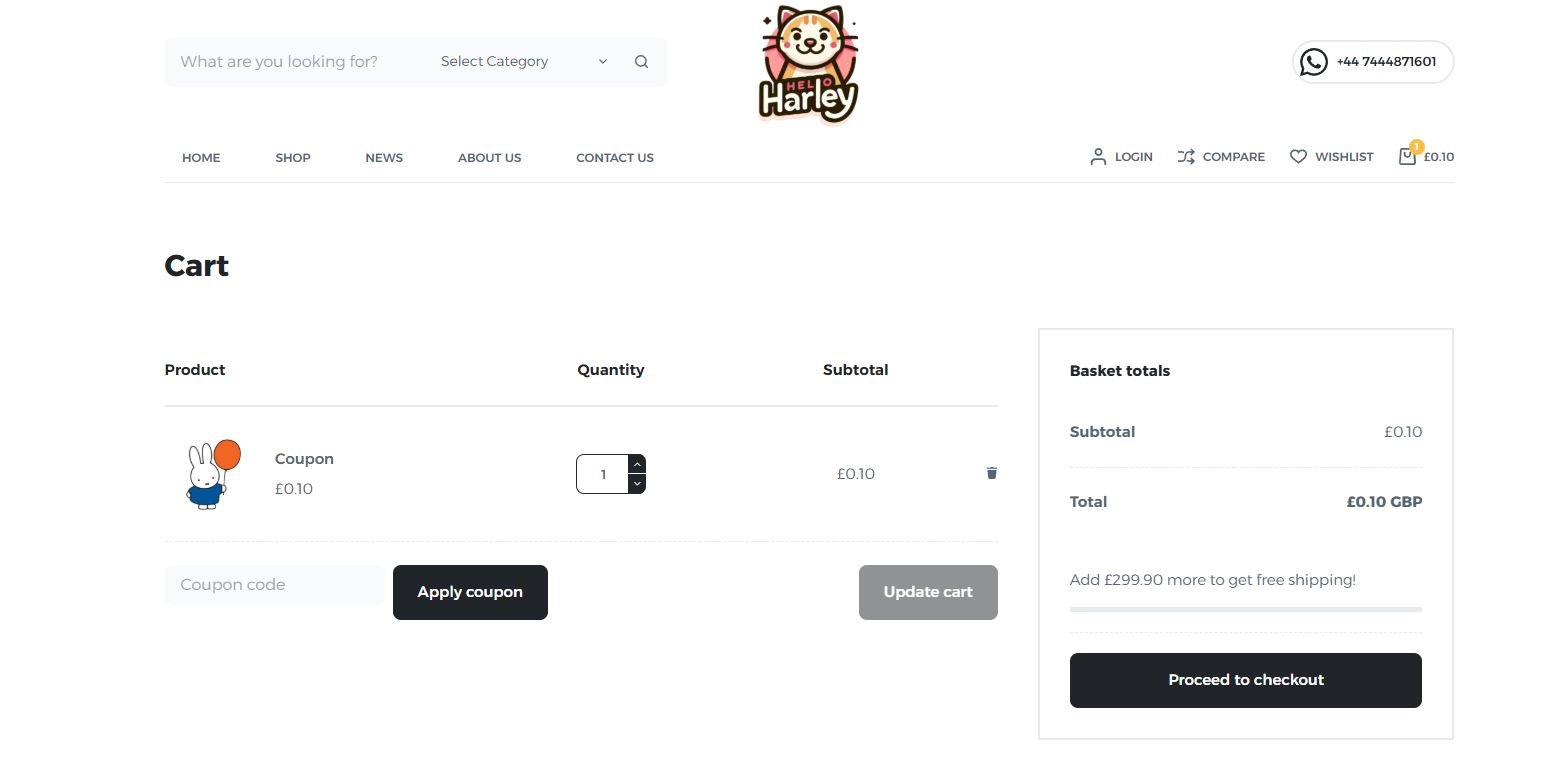Click the Login user icon
Viewport: 1558px width, 772px height.
pos(1098,157)
